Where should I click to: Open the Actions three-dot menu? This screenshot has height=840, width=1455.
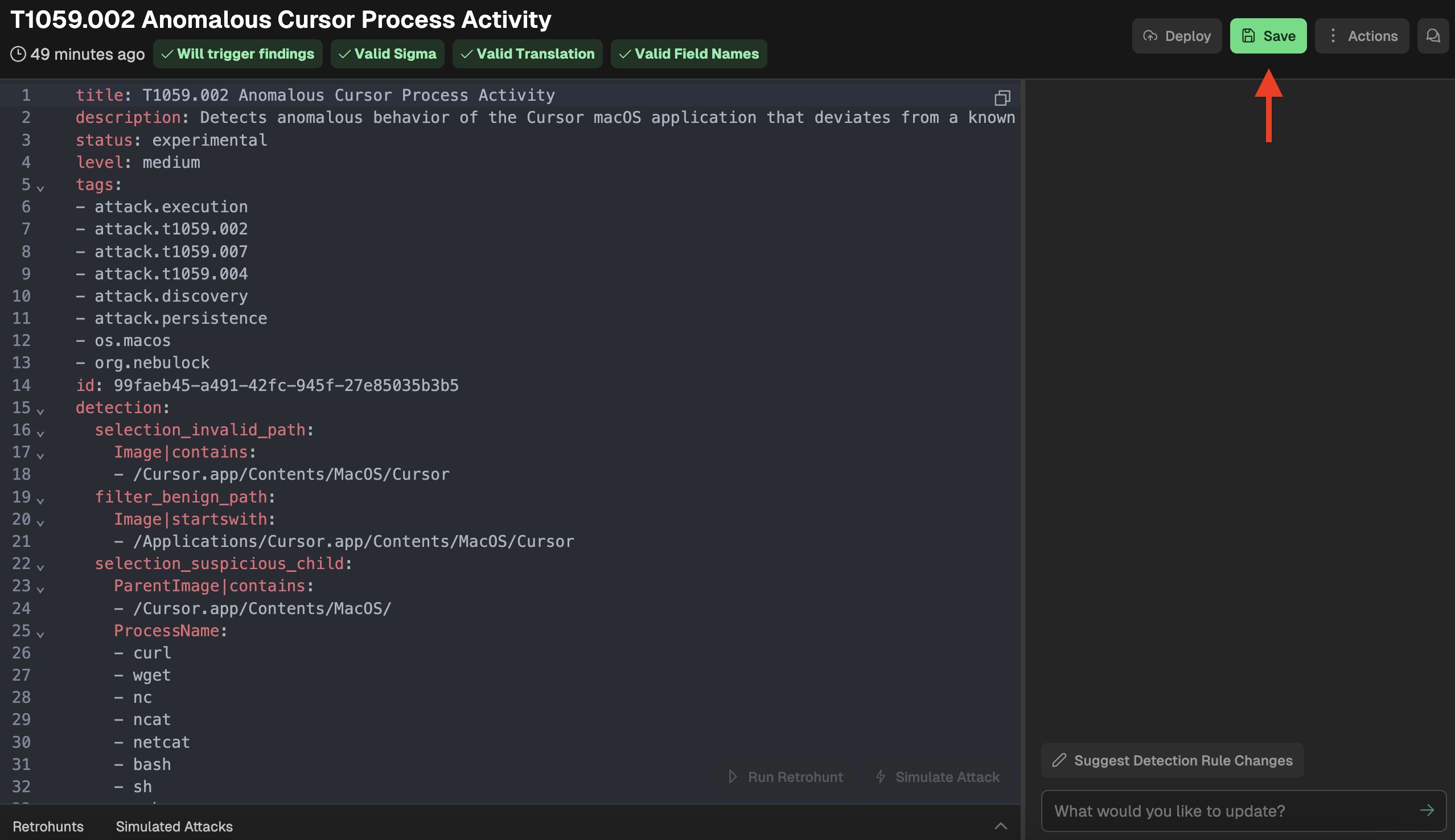tap(1362, 36)
